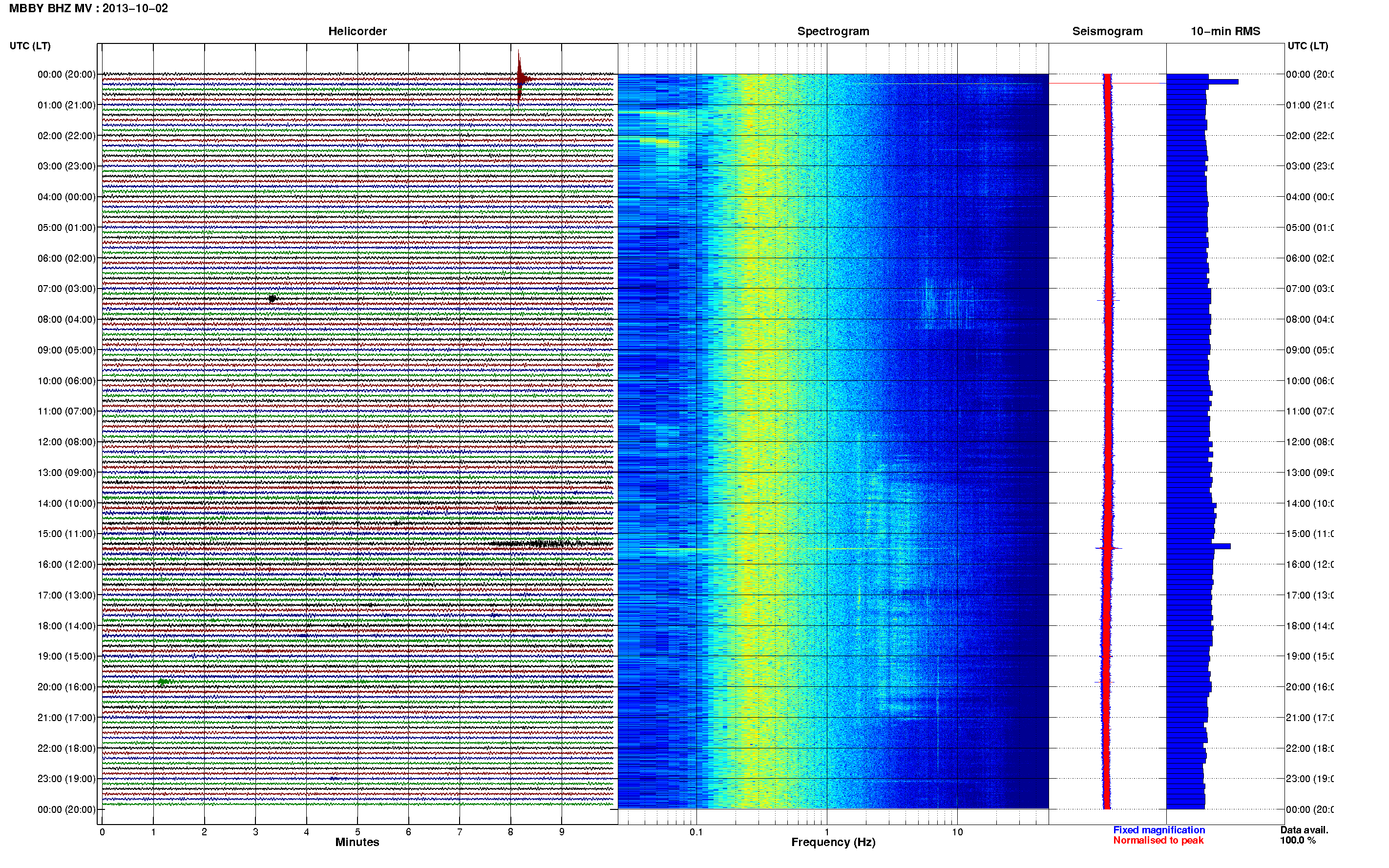
Task: Select the 'Spectrogram' panel heading
Action: pyautogui.click(x=833, y=31)
